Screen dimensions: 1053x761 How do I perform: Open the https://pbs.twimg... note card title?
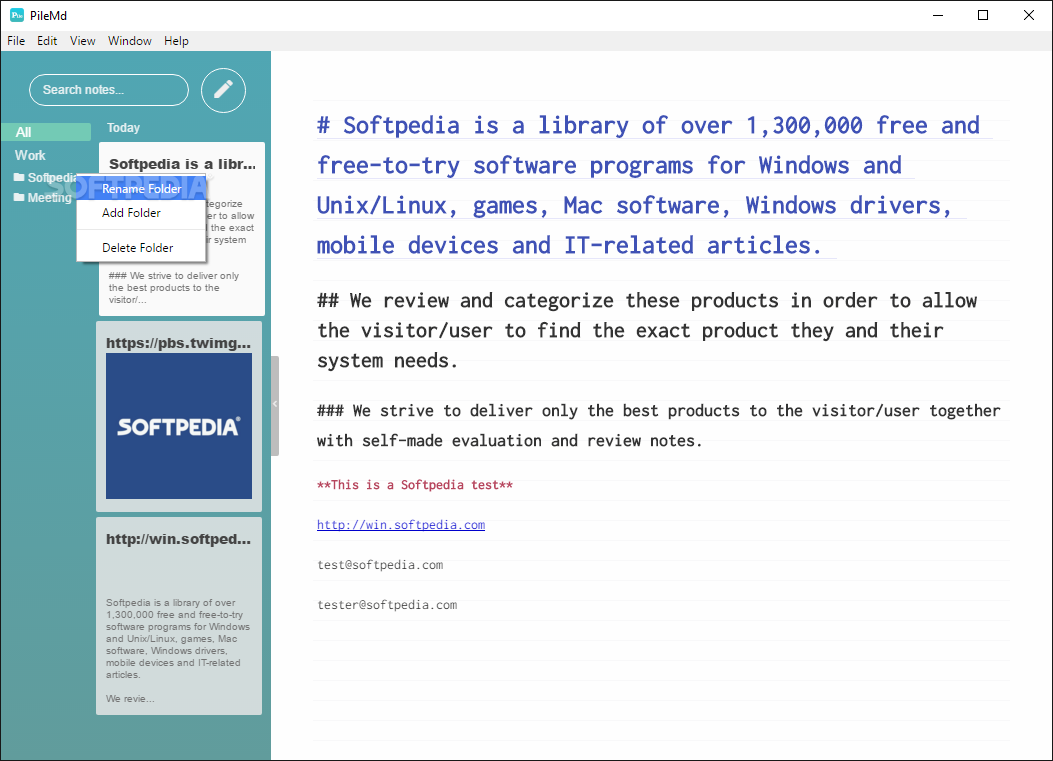[179, 343]
